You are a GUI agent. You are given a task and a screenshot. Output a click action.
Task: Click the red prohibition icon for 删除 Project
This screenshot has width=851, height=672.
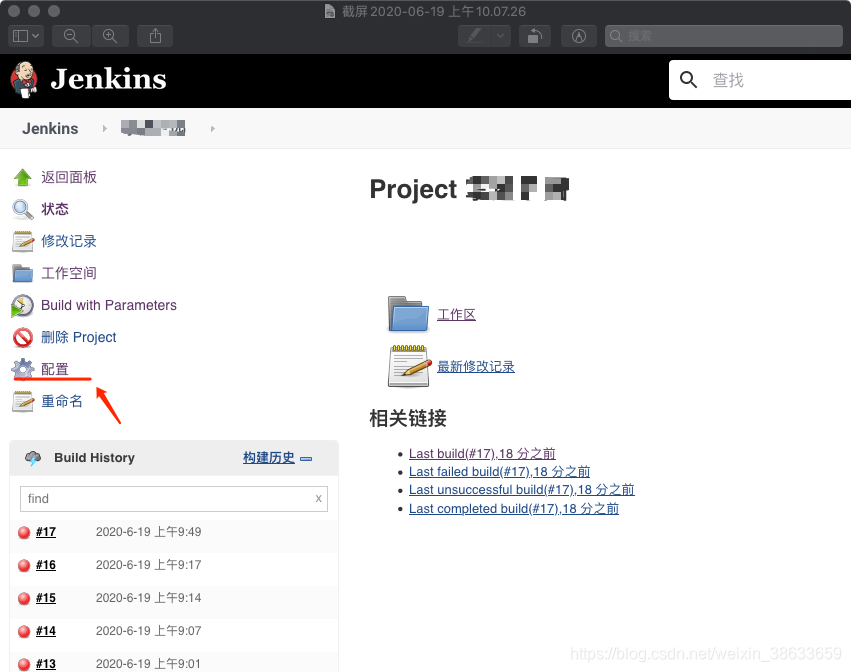tap(23, 338)
